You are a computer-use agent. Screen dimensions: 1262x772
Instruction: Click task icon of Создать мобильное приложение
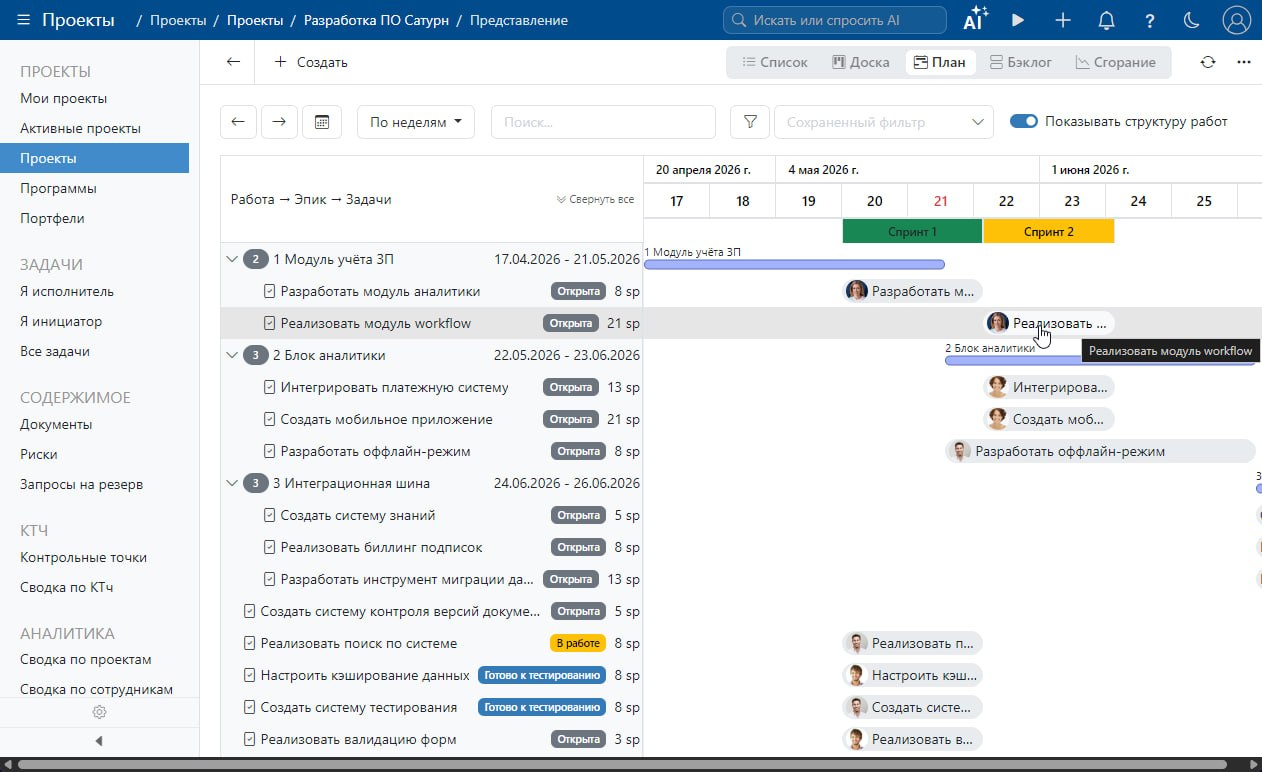(269, 419)
